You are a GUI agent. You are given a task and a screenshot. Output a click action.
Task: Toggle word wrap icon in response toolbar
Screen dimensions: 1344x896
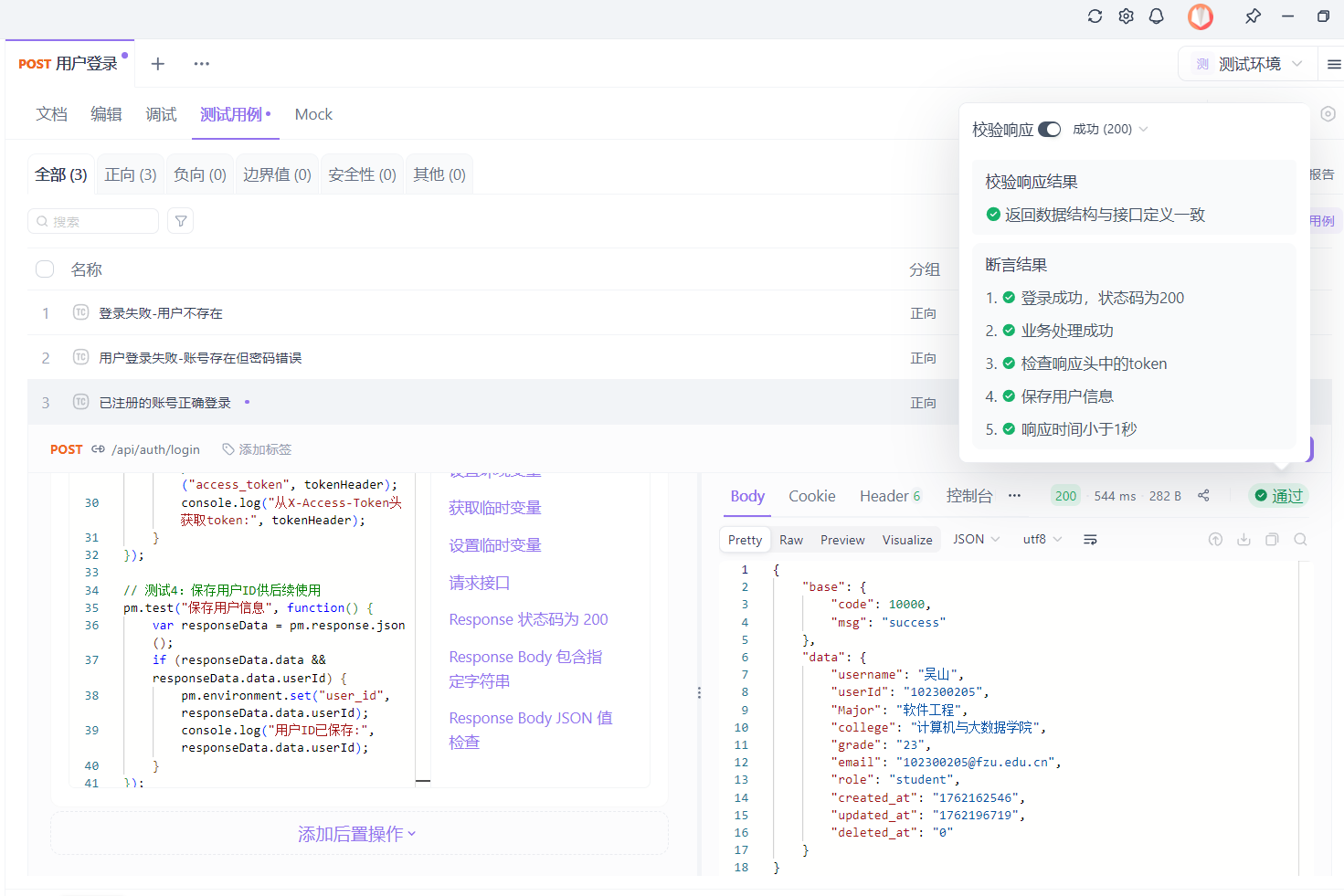[x=1090, y=540]
